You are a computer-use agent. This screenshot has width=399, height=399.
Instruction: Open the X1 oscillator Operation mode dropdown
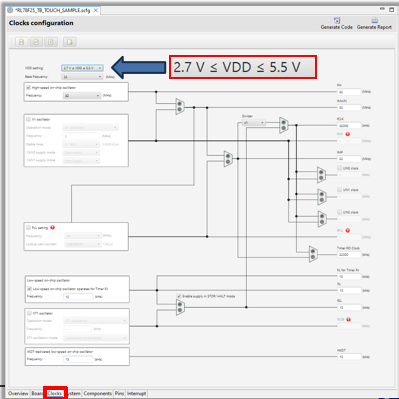pos(90,128)
